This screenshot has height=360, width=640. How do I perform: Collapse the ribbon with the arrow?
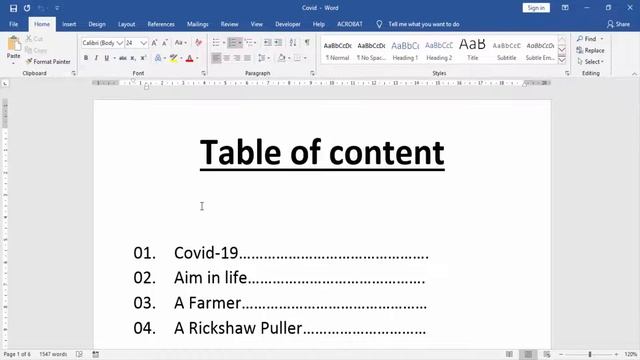coord(634,74)
